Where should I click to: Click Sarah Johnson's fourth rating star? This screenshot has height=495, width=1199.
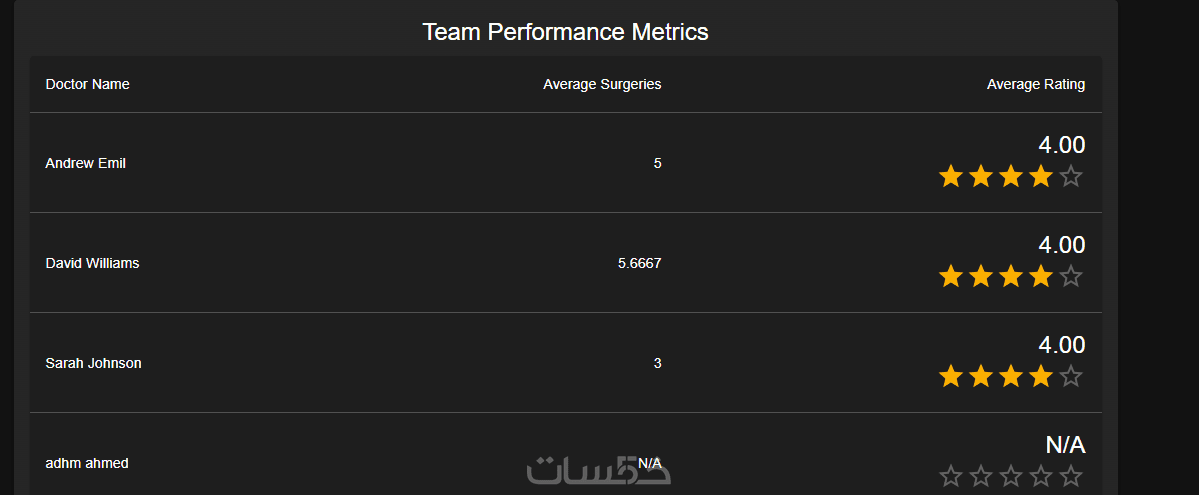1041,377
